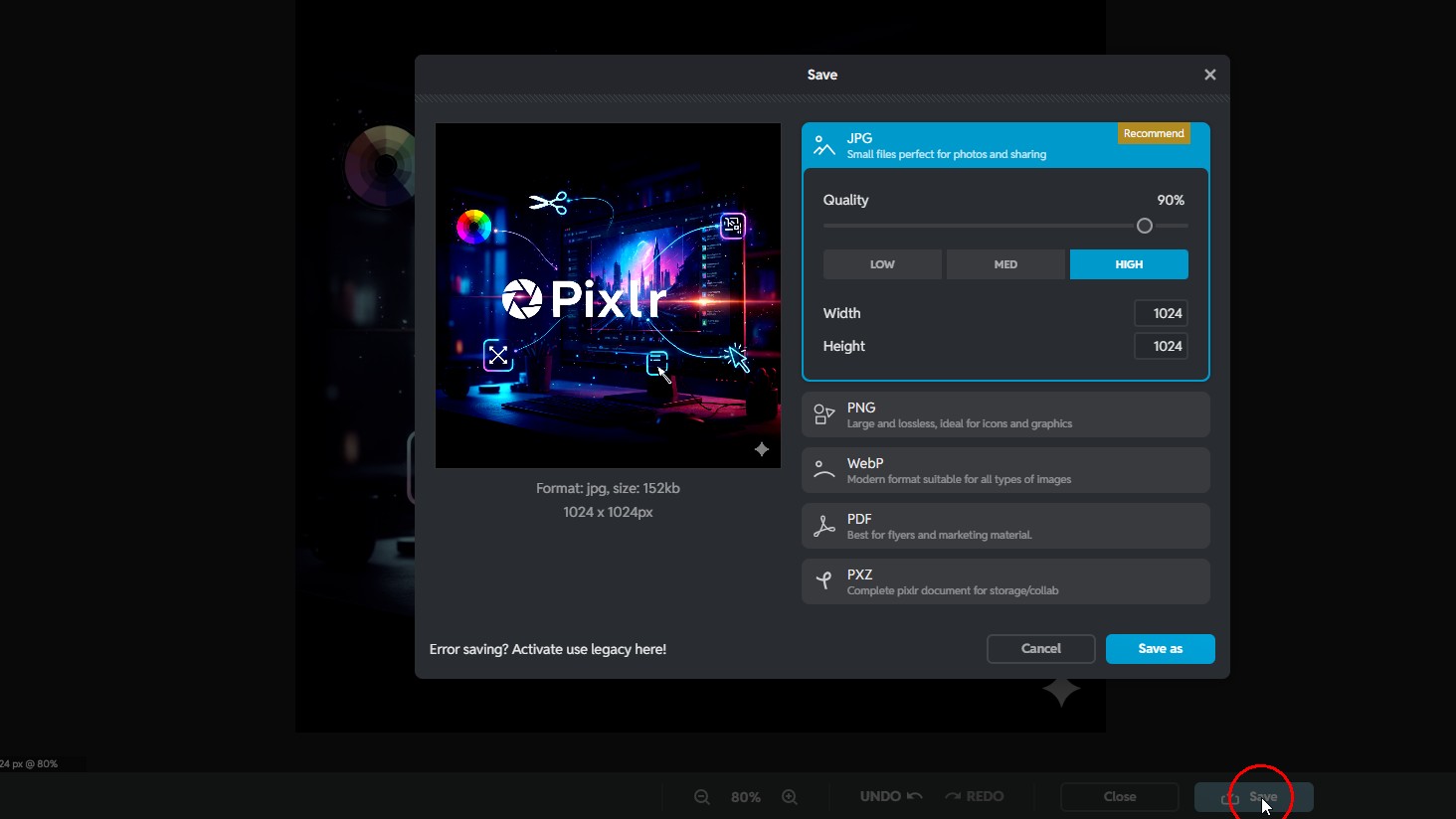The width and height of the screenshot is (1456, 819).
Task: Set quality to HIGH
Action: (x=1129, y=264)
